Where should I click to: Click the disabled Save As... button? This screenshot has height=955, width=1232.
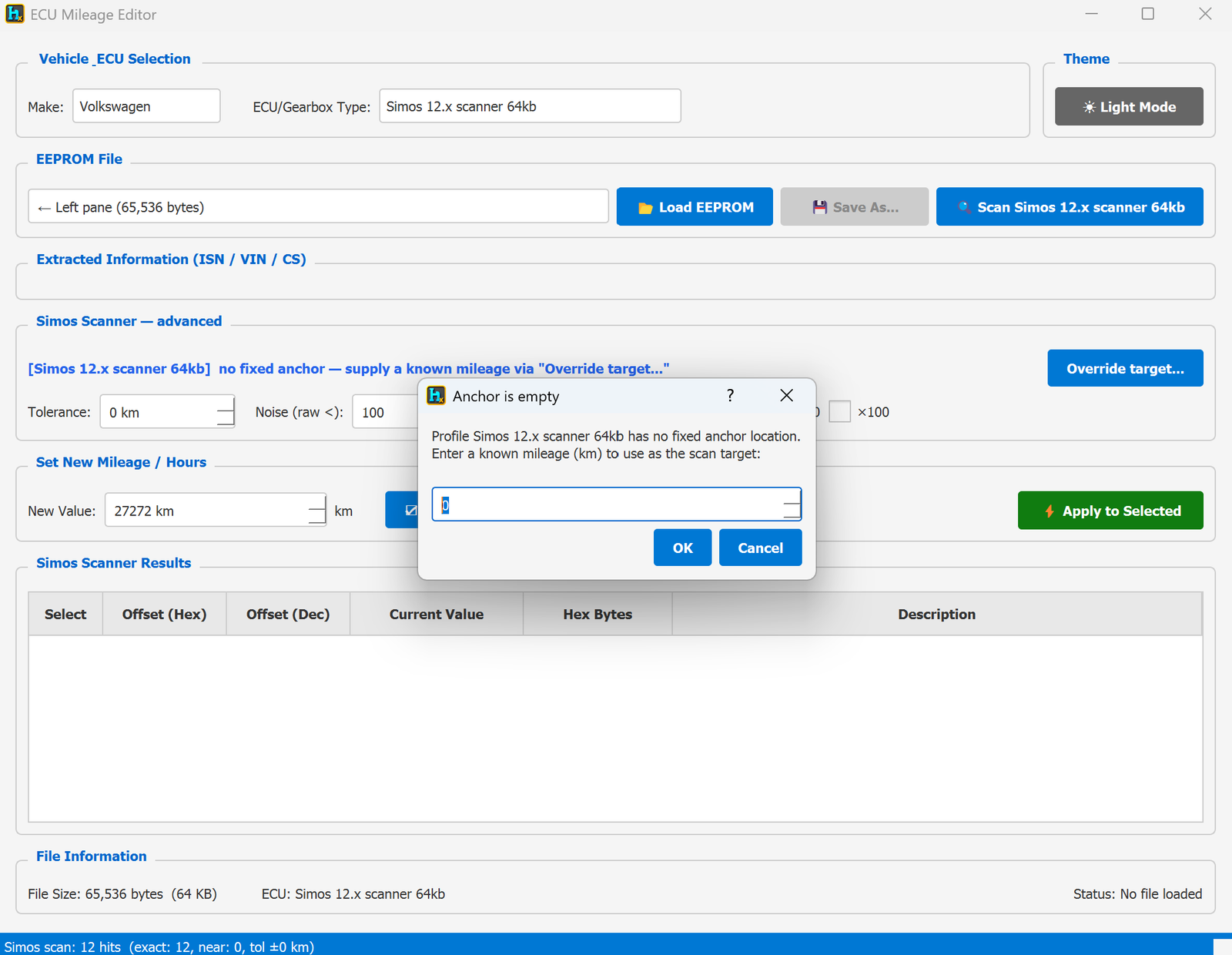point(854,206)
